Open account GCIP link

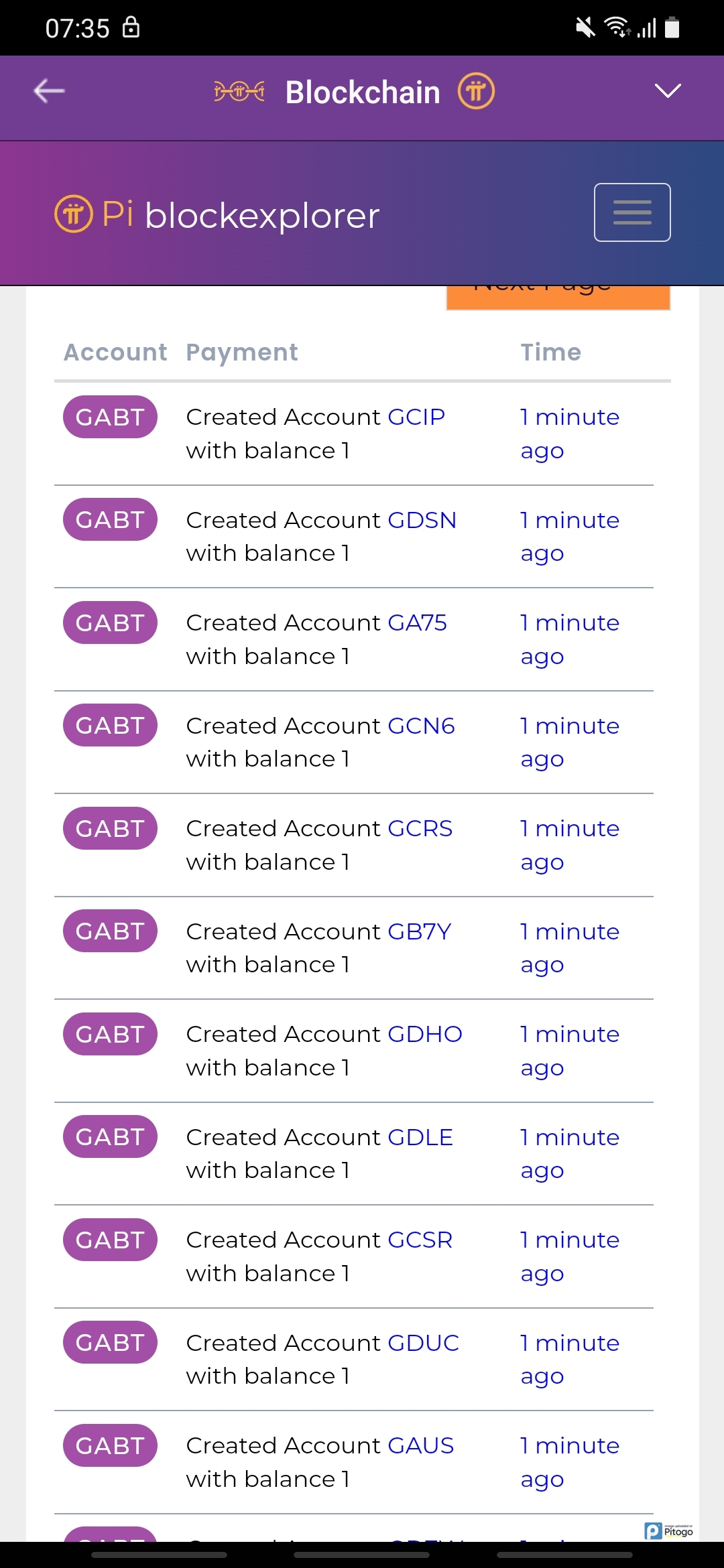tap(416, 417)
